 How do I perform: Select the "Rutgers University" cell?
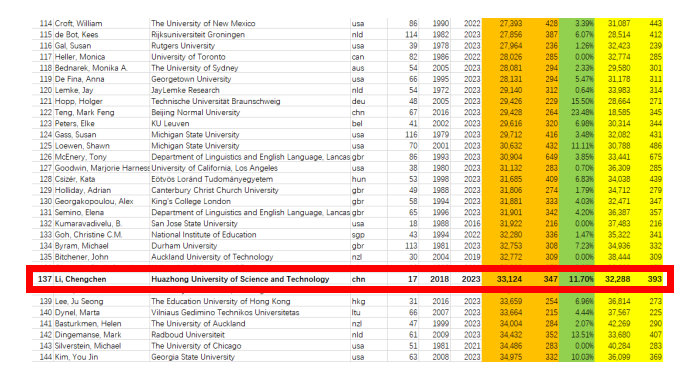(183, 46)
